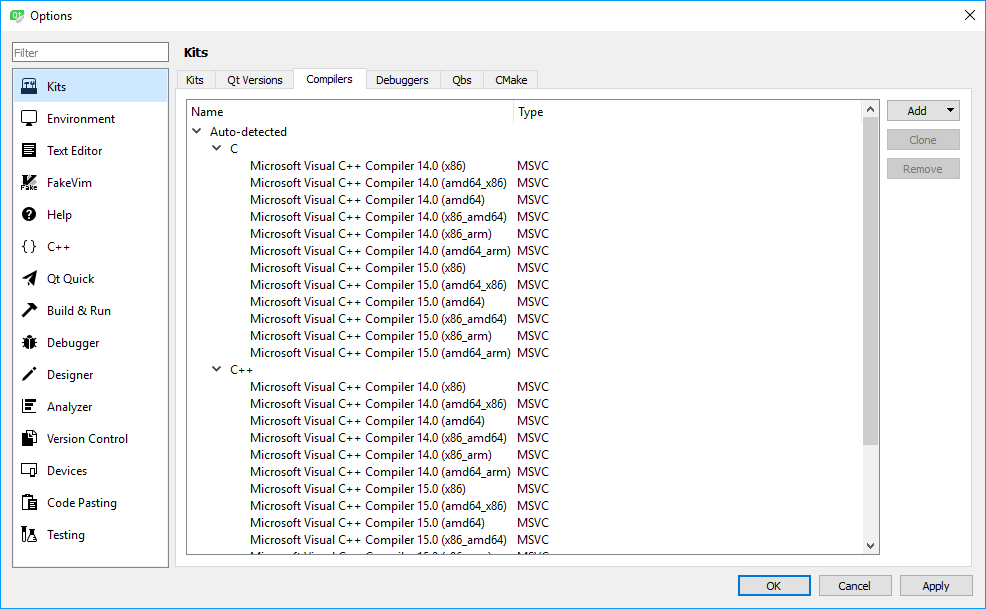
Task: Open the CMake tab
Action: pos(511,80)
